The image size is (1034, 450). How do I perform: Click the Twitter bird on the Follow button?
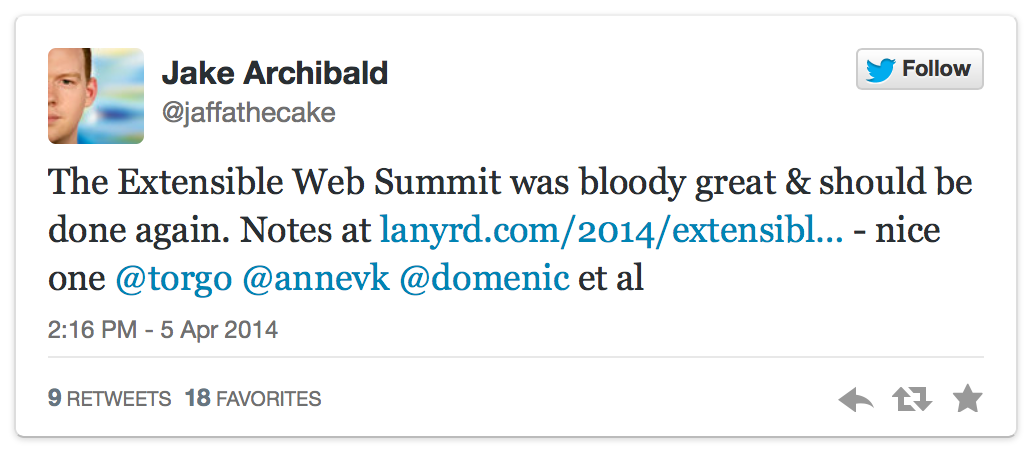click(881, 70)
